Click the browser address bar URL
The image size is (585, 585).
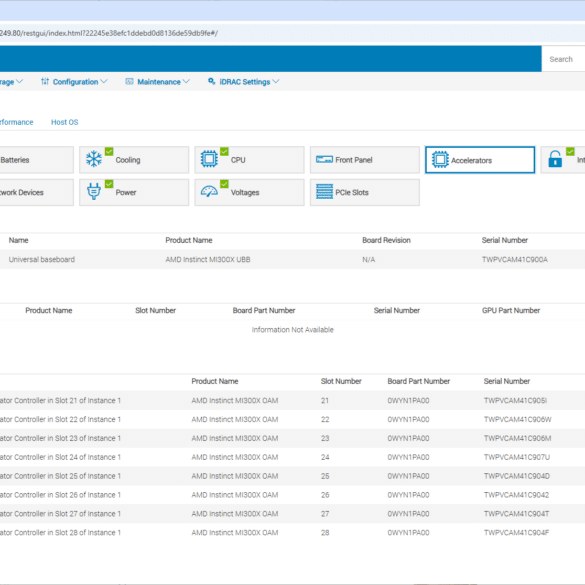(109, 33)
